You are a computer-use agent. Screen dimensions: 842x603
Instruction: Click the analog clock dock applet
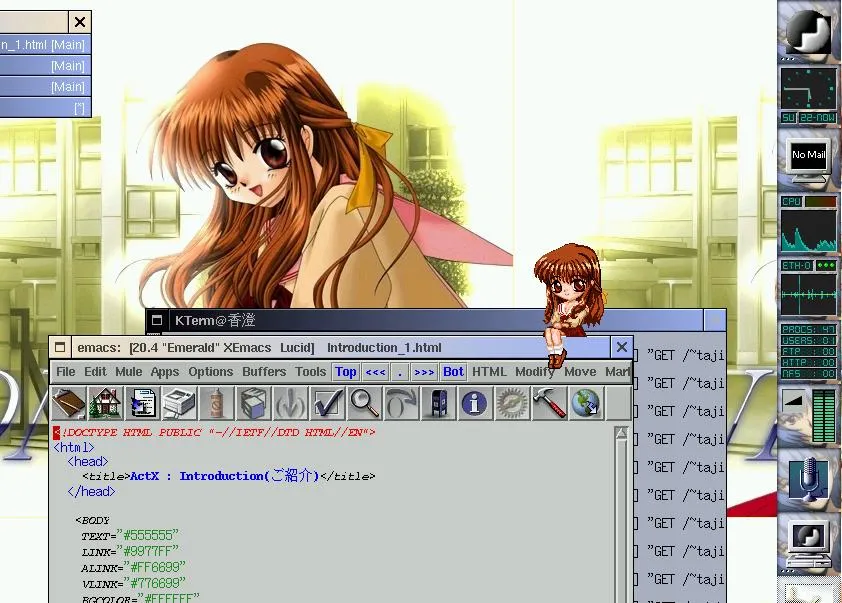[808, 88]
